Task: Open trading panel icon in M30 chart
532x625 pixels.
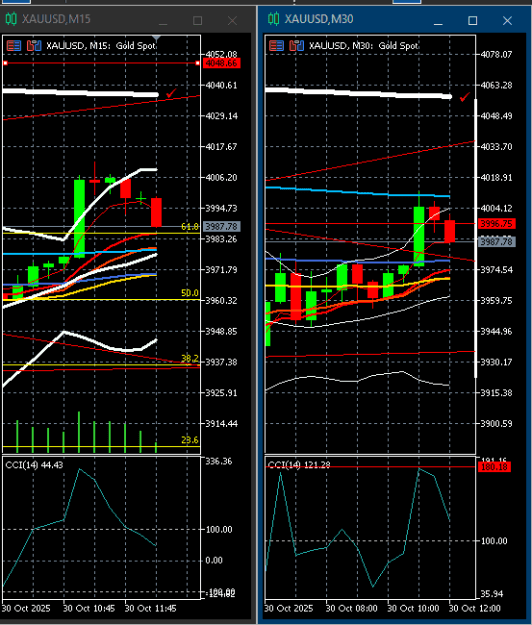Action: (x=296, y=46)
